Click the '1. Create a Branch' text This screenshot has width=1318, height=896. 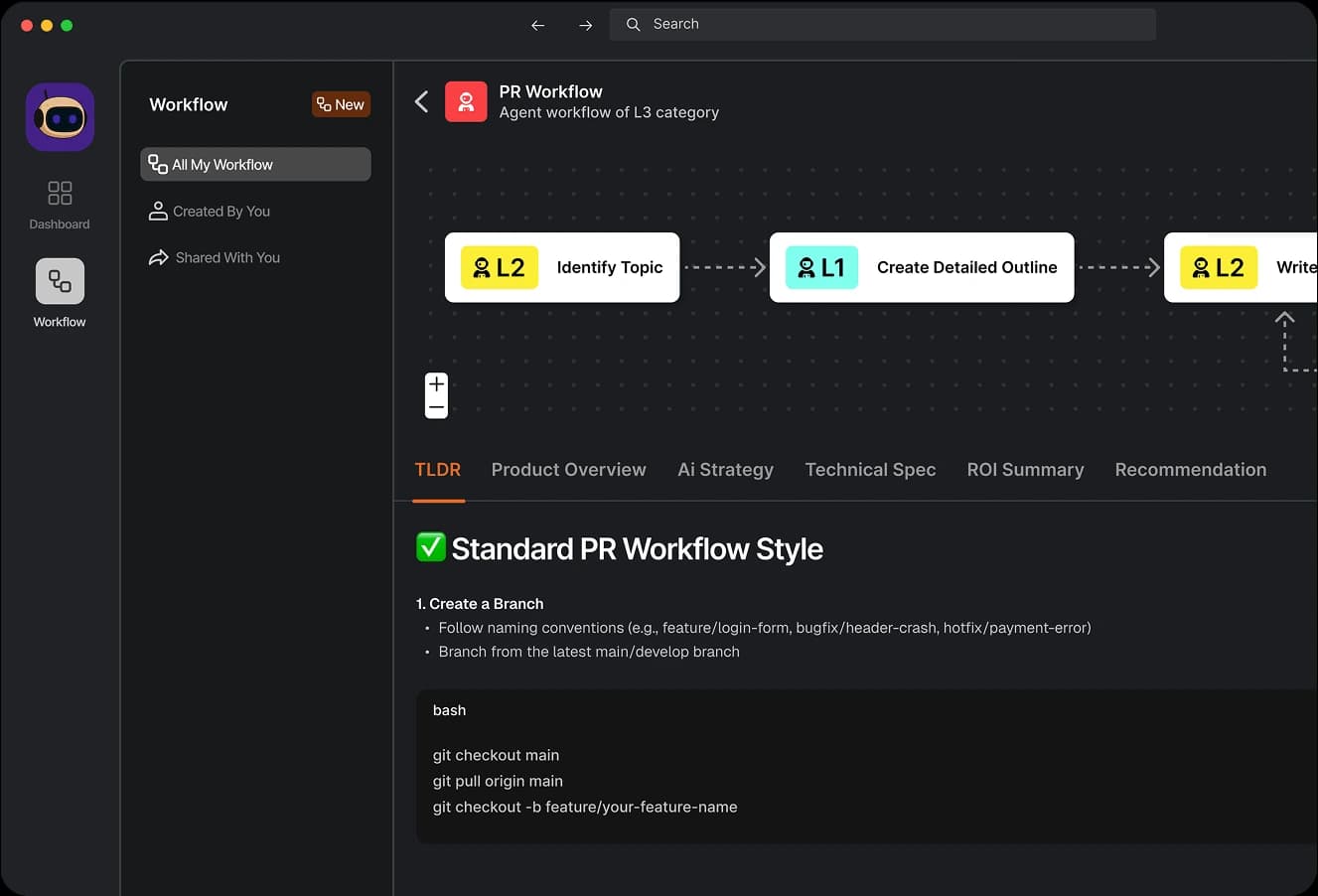coord(480,604)
